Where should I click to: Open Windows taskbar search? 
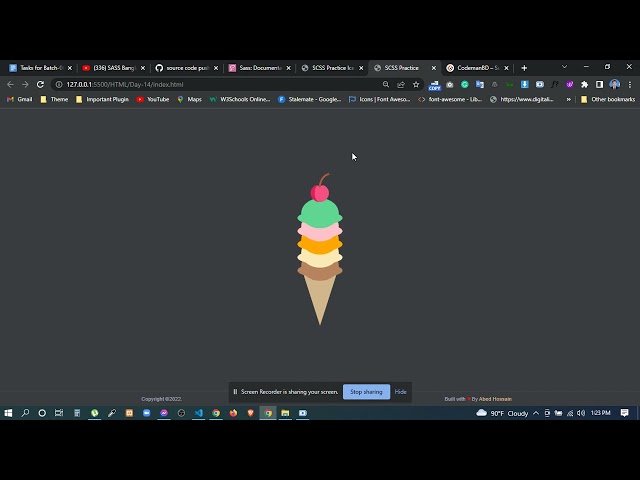pyautogui.click(x=25, y=413)
